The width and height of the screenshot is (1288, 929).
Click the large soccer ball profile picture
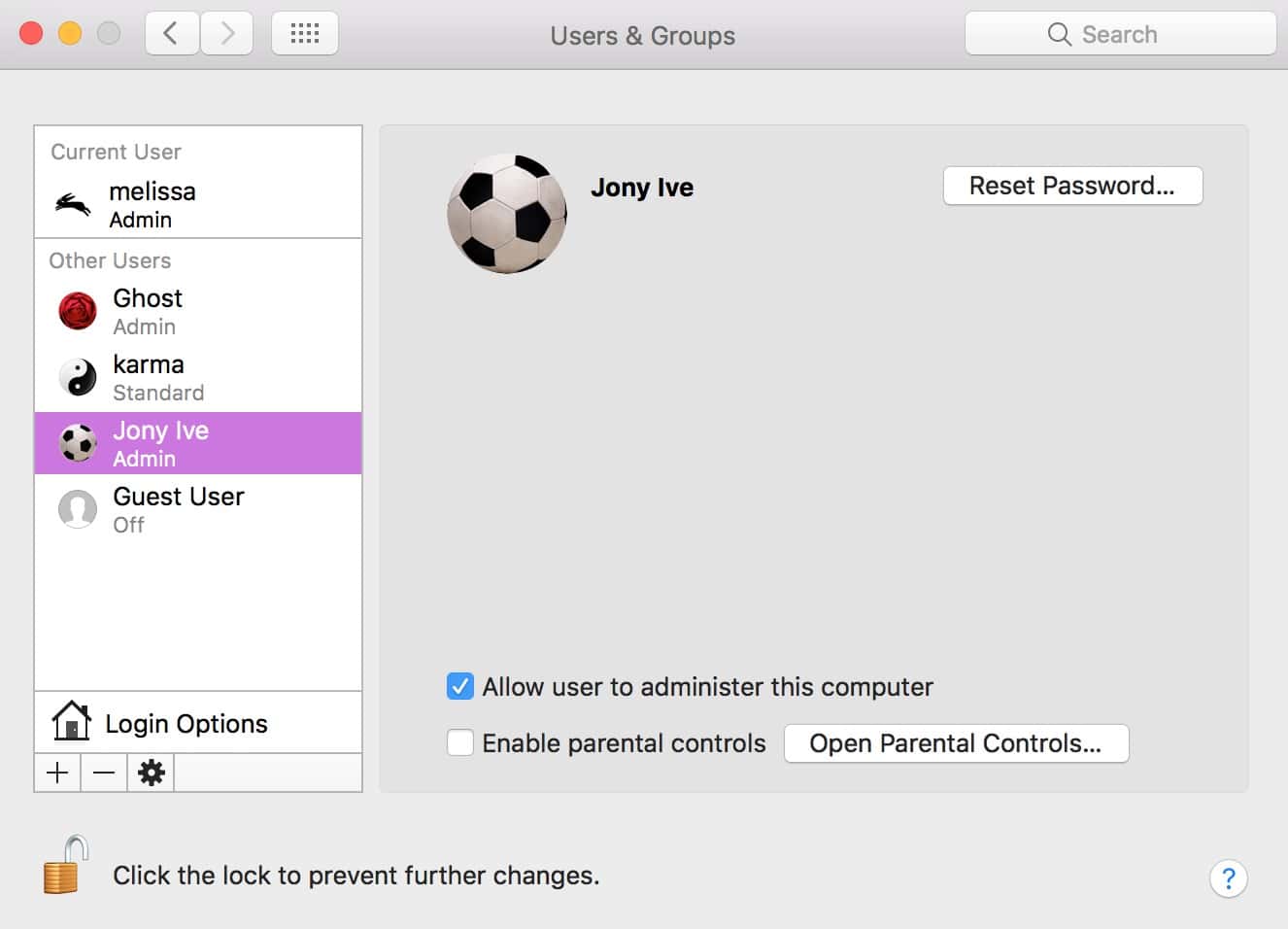pos(507,214)
